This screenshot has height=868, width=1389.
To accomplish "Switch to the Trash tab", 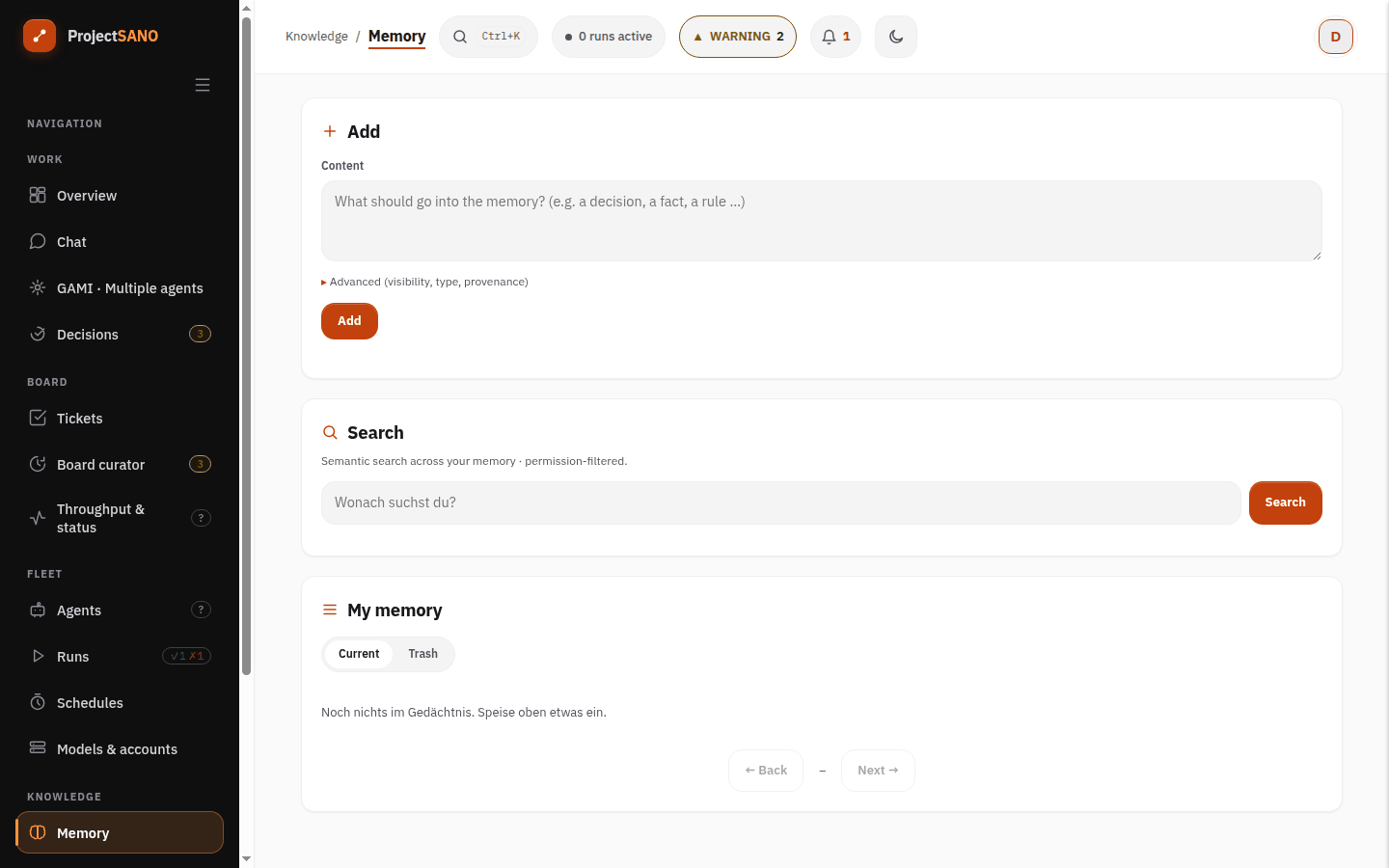I will [422, 654].
